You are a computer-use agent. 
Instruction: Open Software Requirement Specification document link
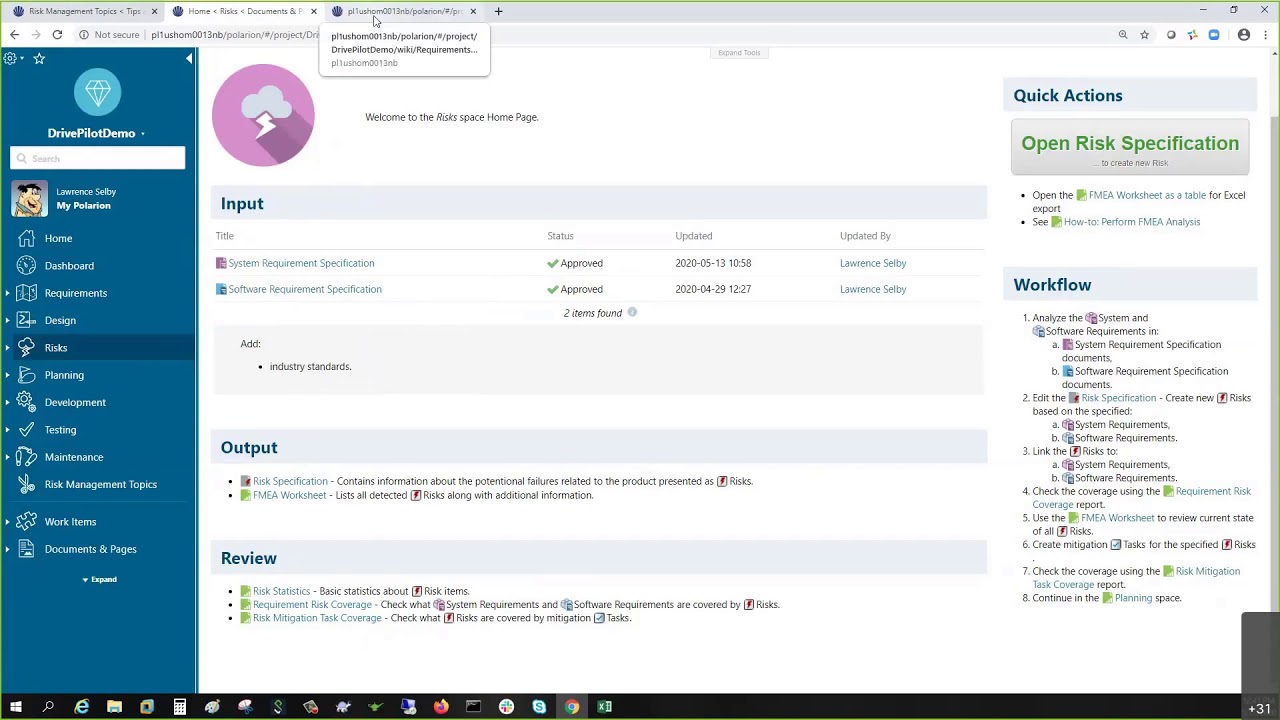[305, 289]
